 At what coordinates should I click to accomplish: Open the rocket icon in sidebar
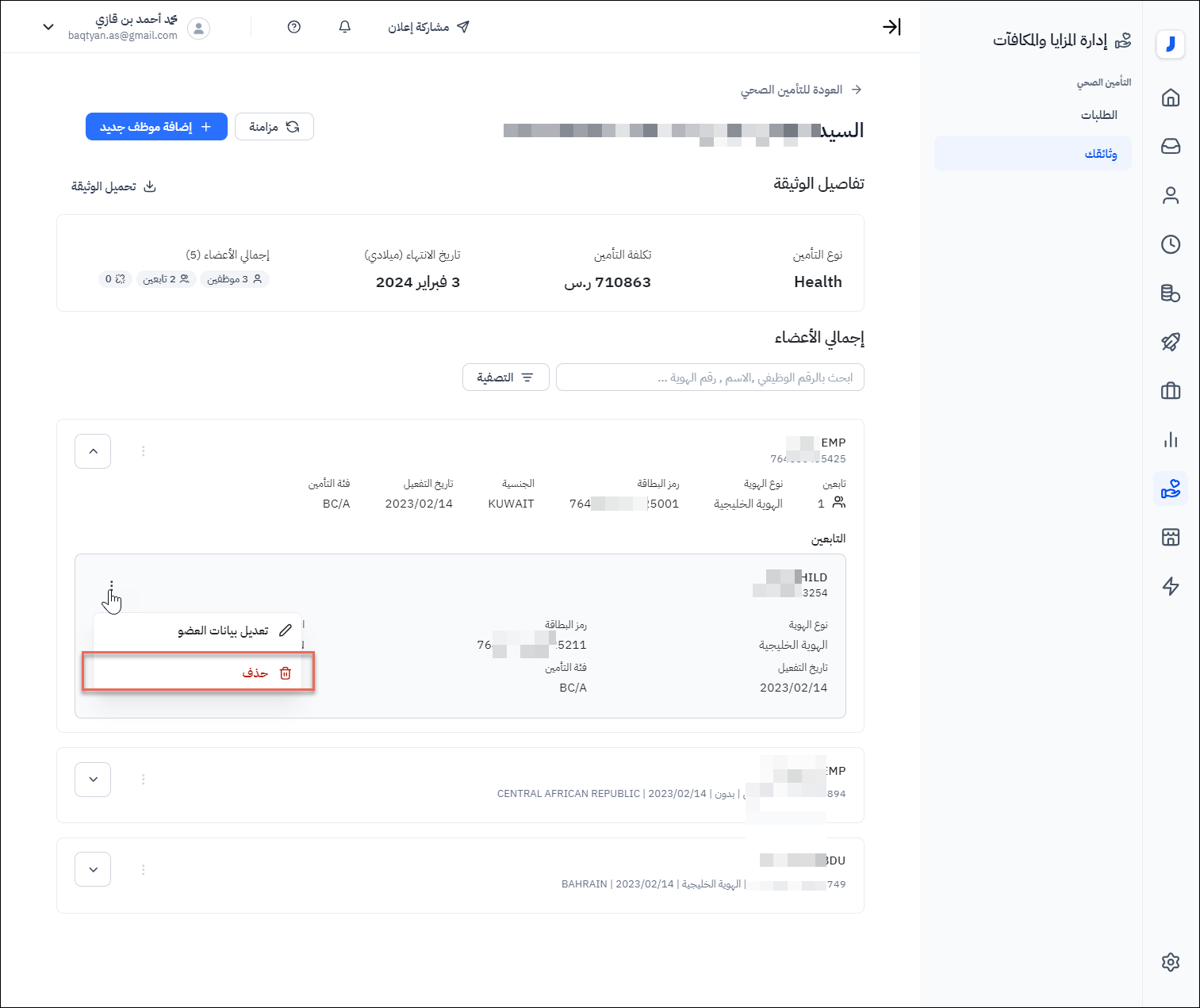(x=1170, y=342)
